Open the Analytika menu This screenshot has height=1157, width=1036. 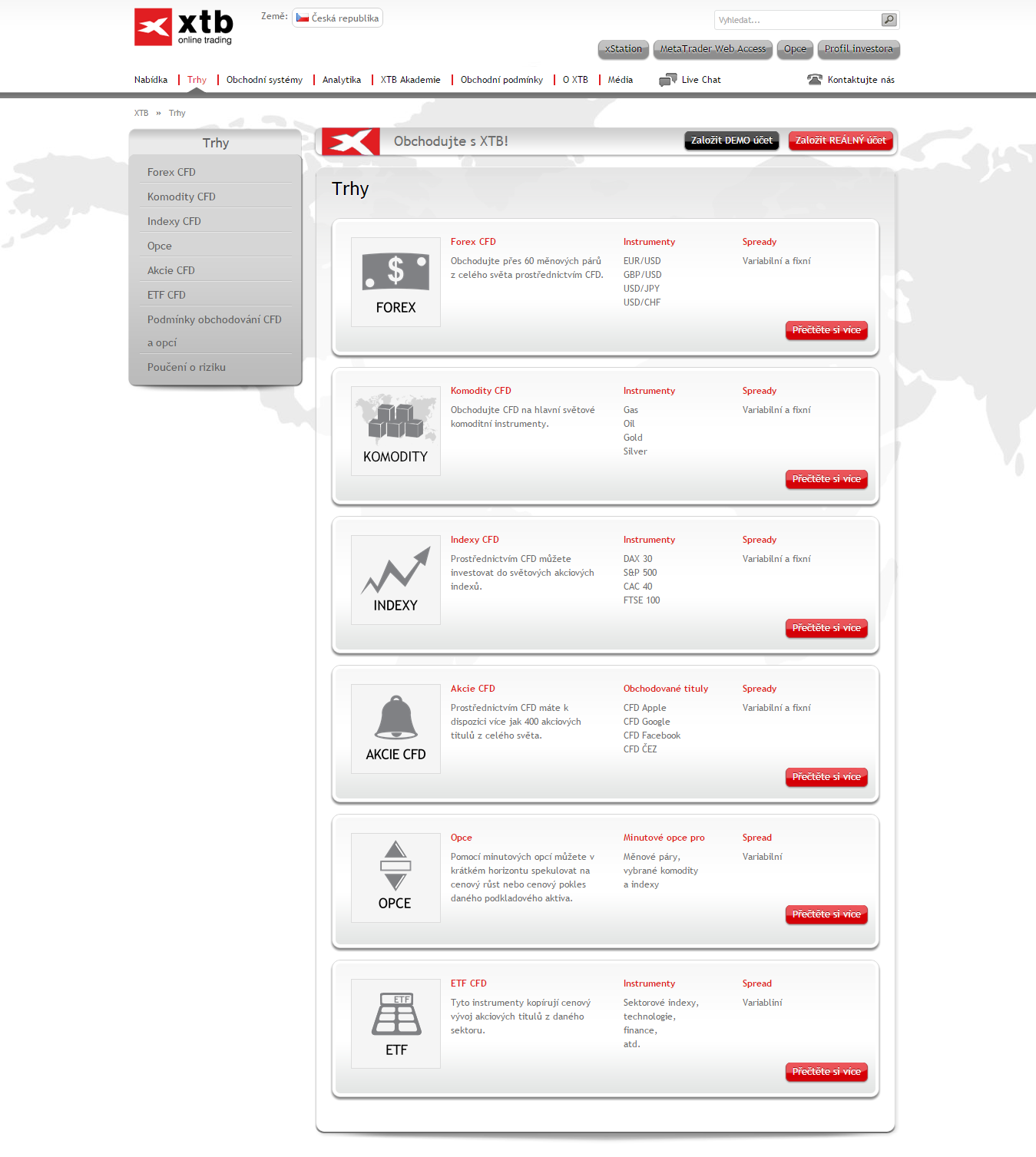click(342, 80)
